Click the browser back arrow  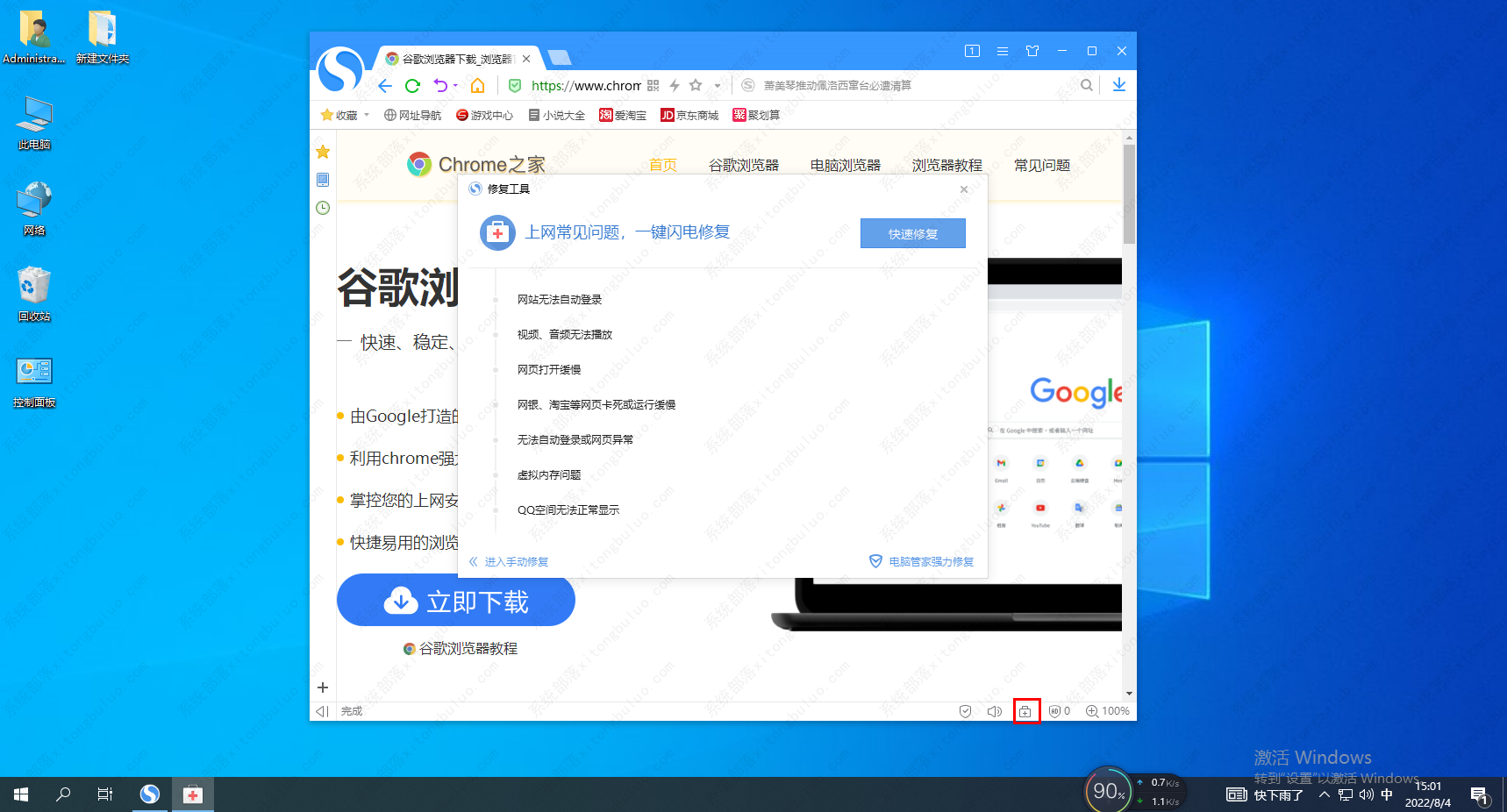(385, 85)
